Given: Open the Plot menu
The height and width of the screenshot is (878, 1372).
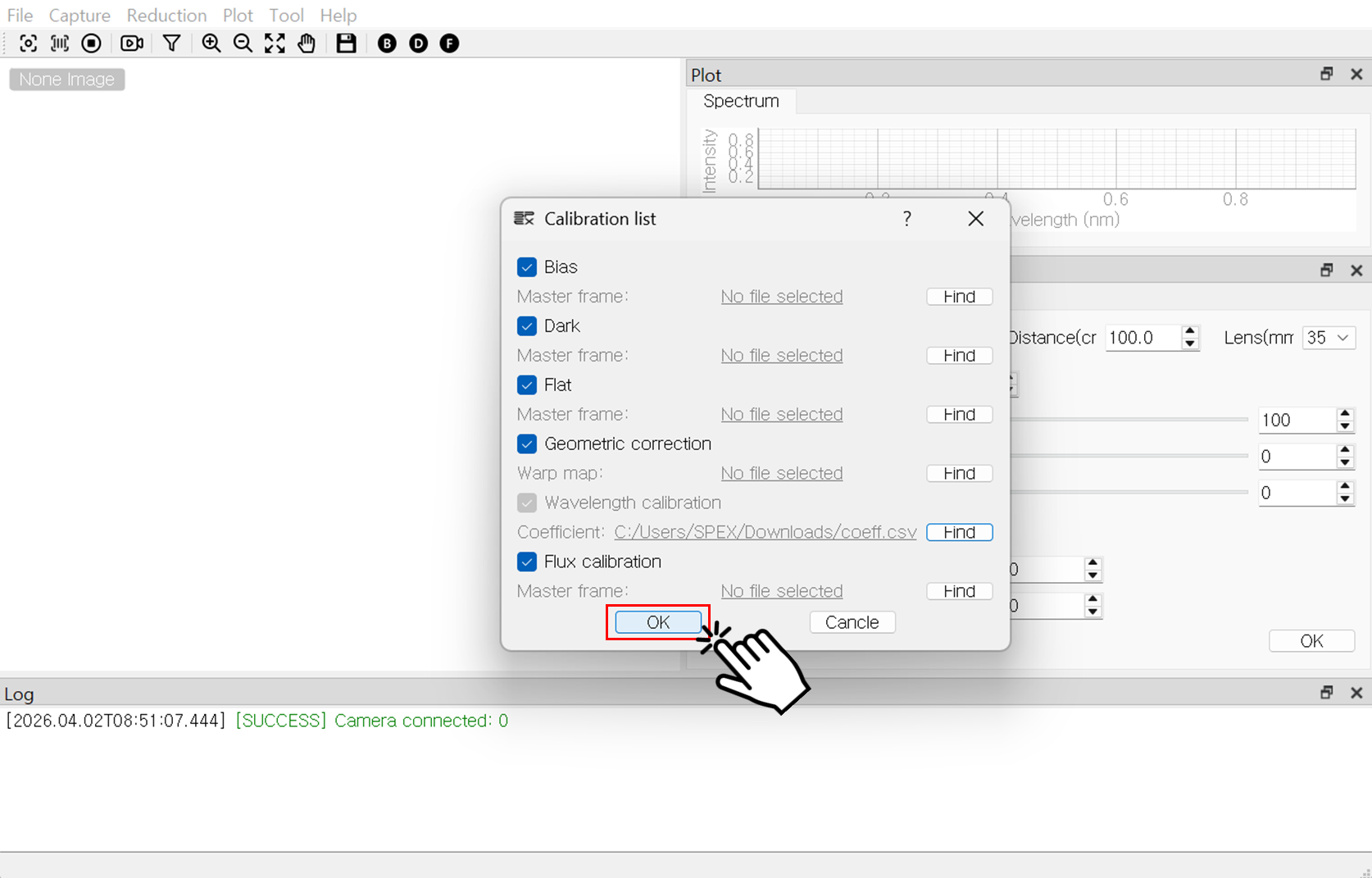Looking at the screenshot, I should tap(238, 15).
